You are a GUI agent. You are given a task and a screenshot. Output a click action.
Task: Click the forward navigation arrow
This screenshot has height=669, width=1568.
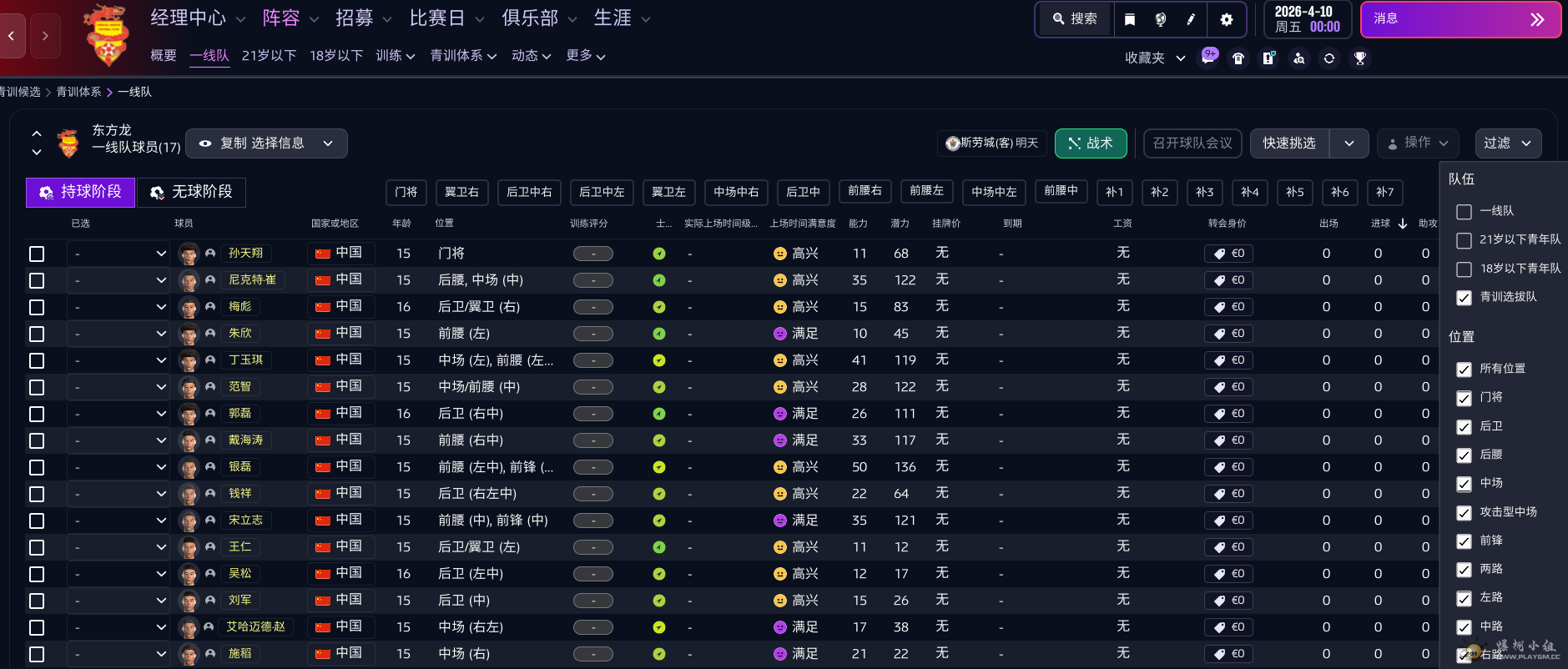pyautogui.click(x=45, y=36)
